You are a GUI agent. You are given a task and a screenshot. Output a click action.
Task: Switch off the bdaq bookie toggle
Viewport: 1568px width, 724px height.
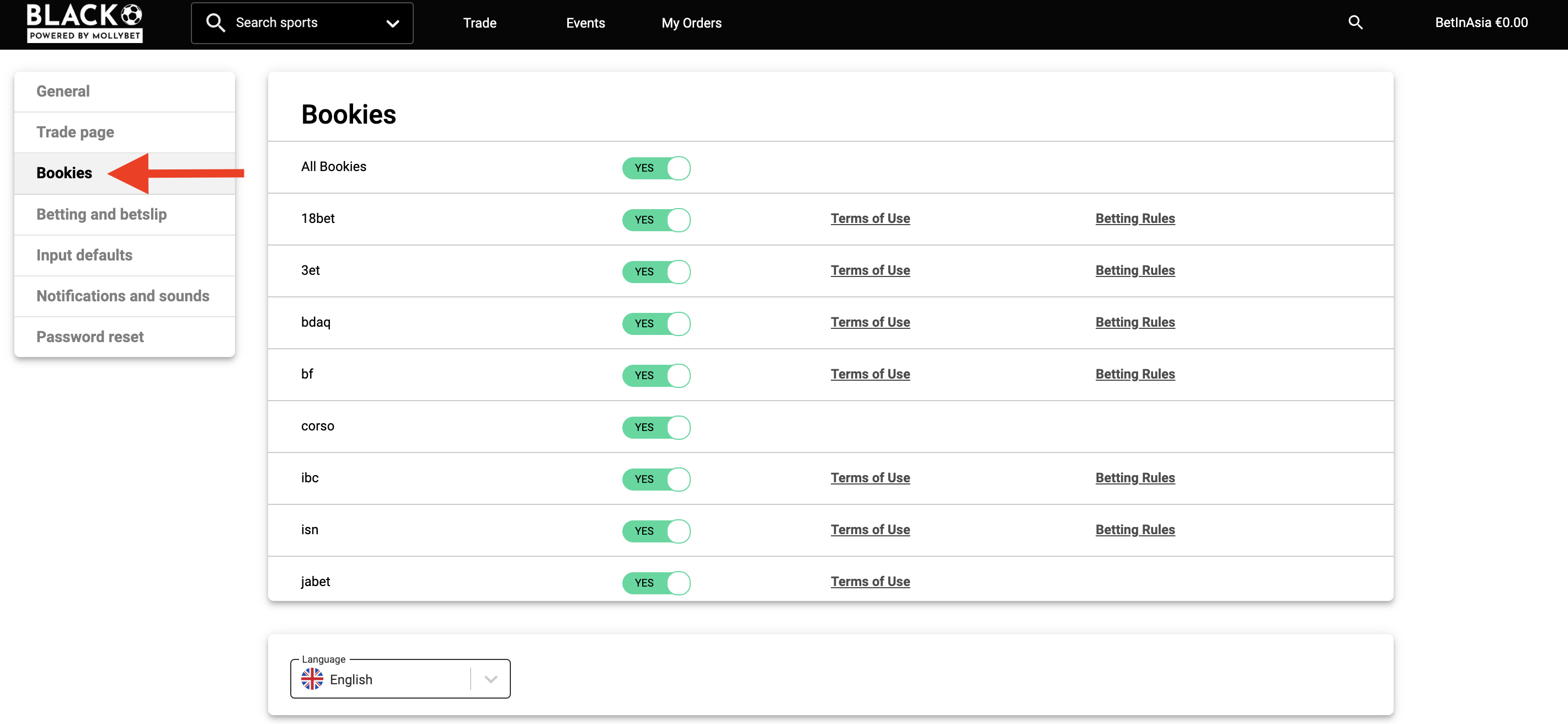pos(656,323)
